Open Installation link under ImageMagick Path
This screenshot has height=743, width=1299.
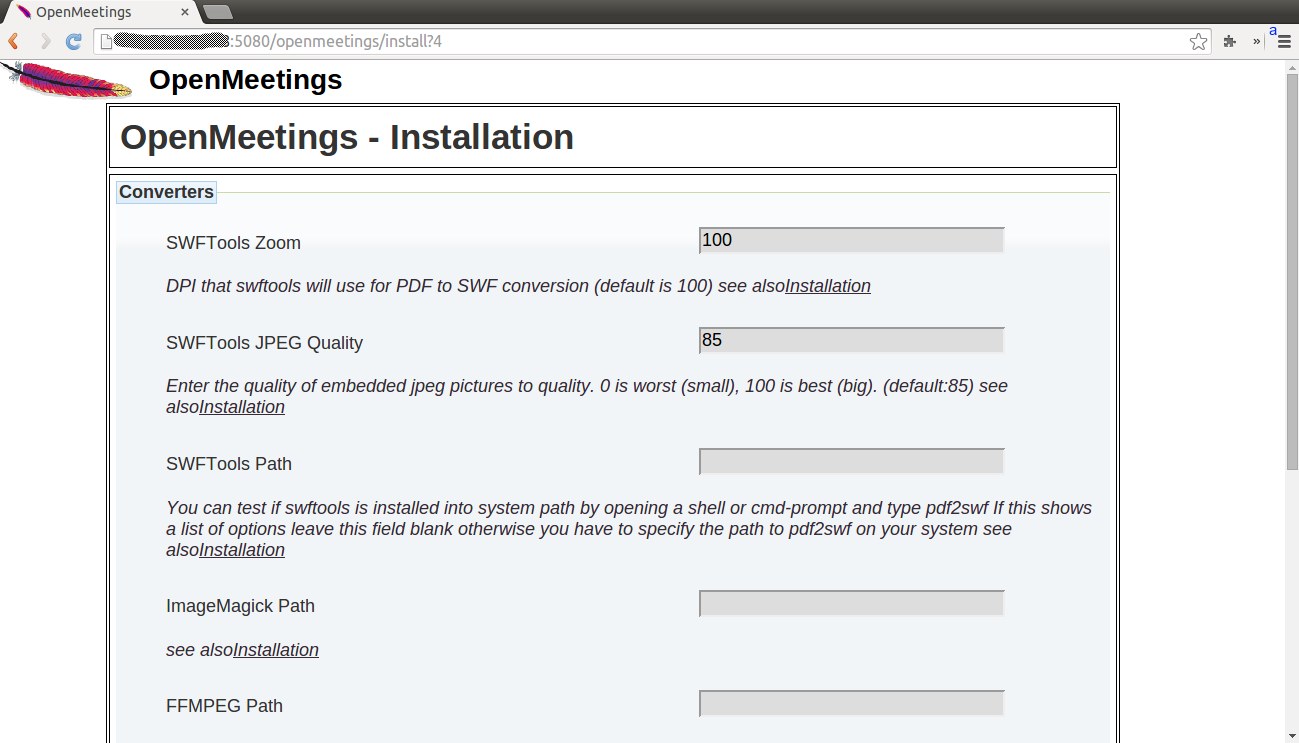click(276, 650)
